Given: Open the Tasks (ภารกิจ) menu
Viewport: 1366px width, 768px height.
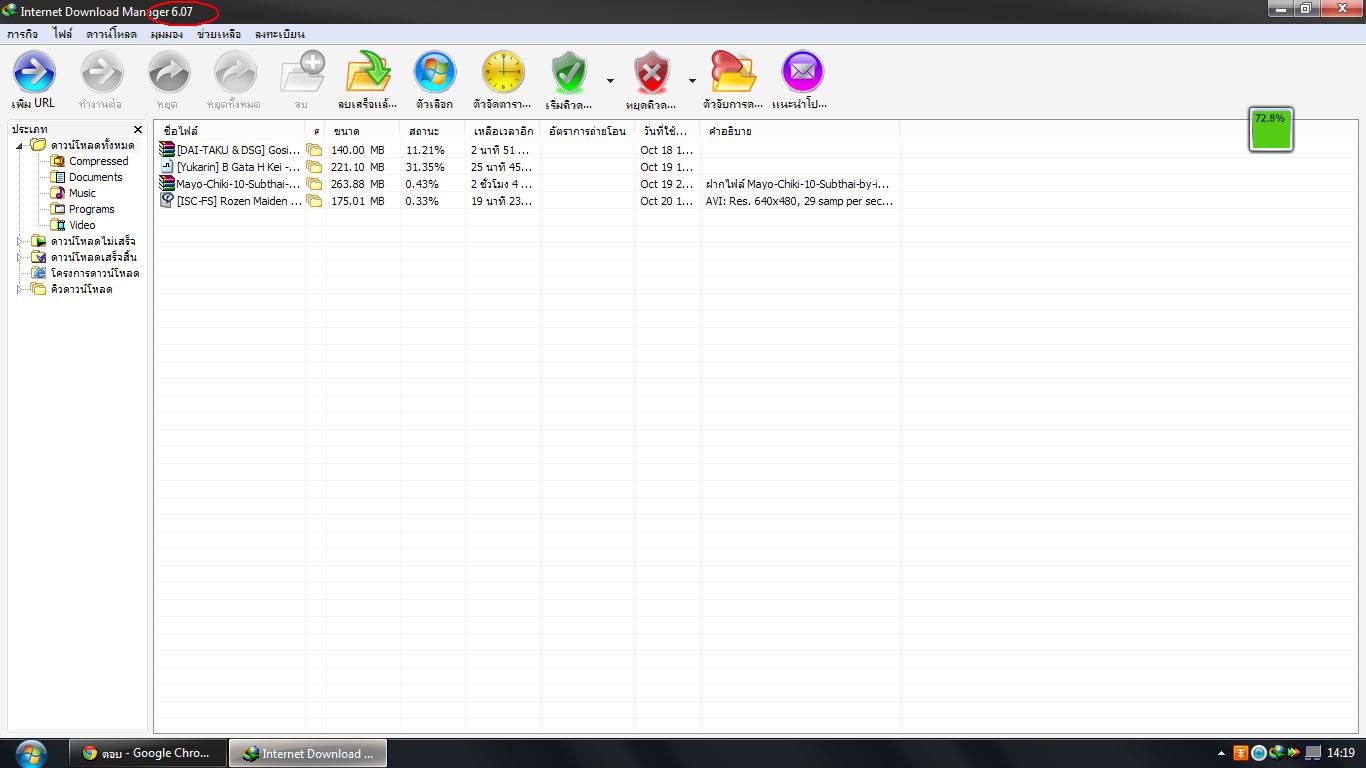Looking at the screenshot, I should pos(22,34).
